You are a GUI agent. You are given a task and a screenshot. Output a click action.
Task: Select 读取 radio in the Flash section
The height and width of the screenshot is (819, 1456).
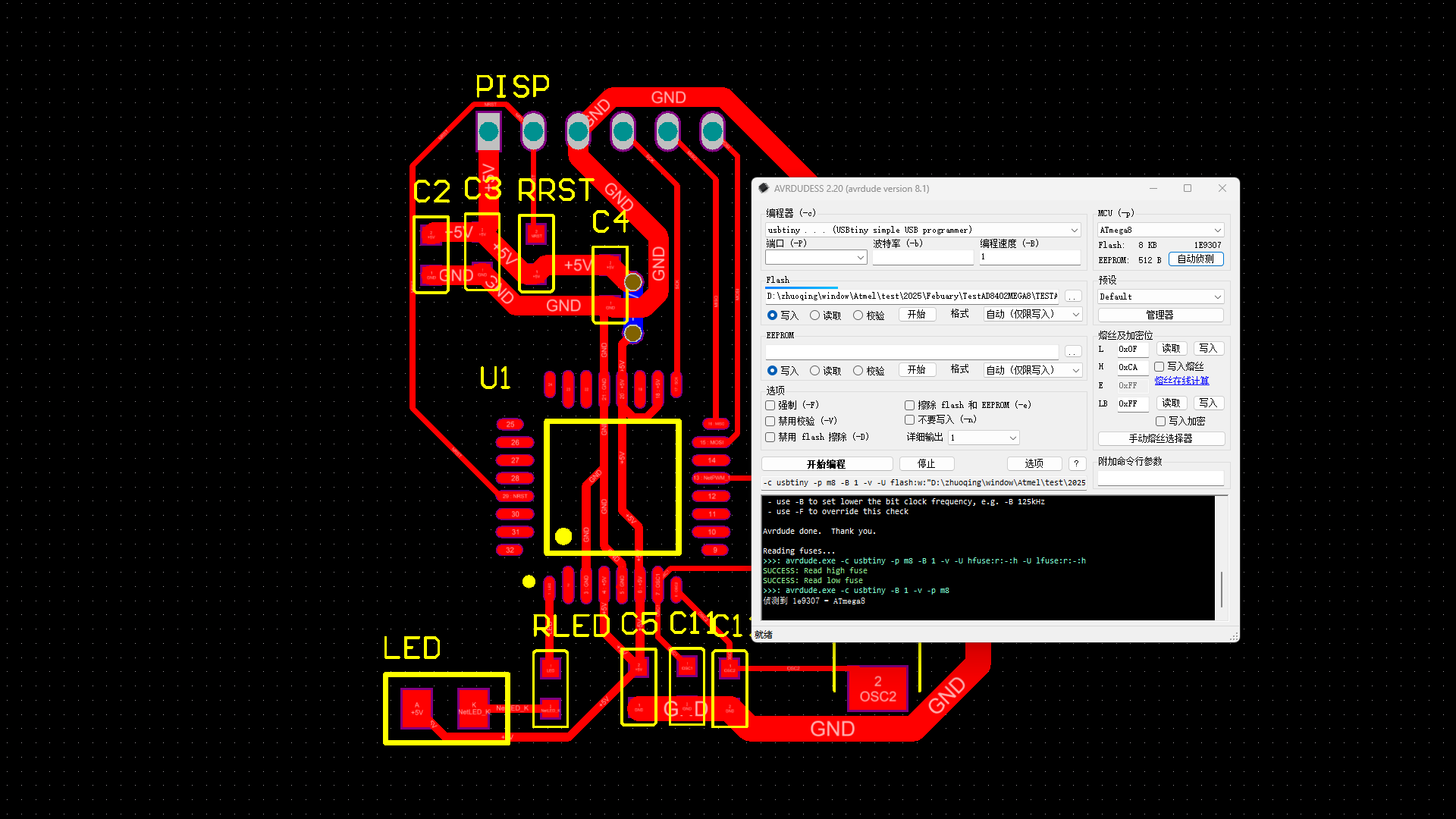(x=814, y=314)
